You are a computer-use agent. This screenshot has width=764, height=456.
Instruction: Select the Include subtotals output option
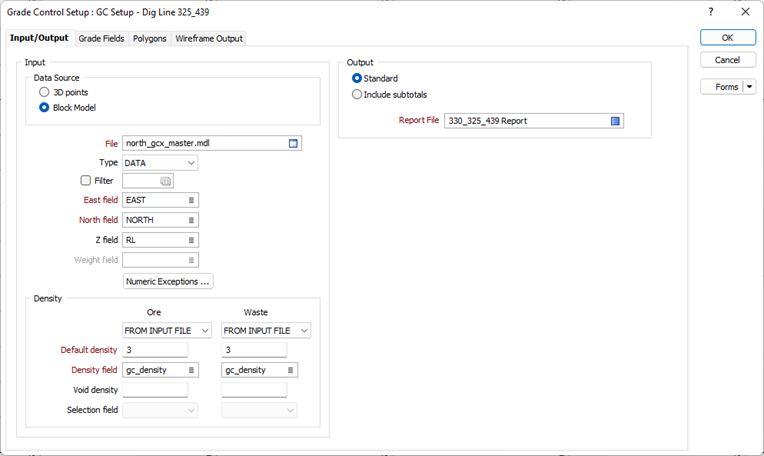click(357, 95)
